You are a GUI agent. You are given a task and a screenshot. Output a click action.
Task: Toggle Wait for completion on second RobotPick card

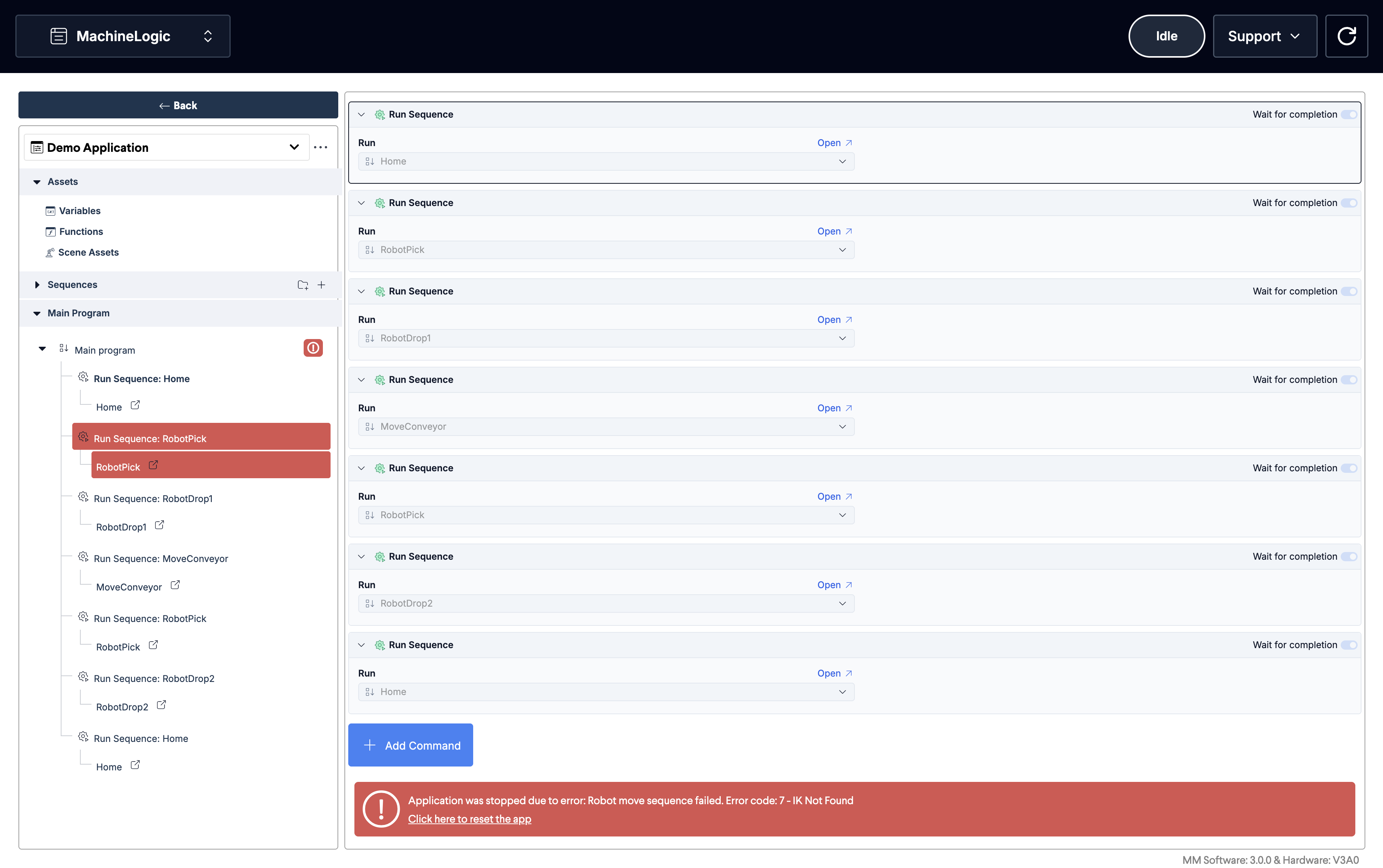coord(1349,469)
